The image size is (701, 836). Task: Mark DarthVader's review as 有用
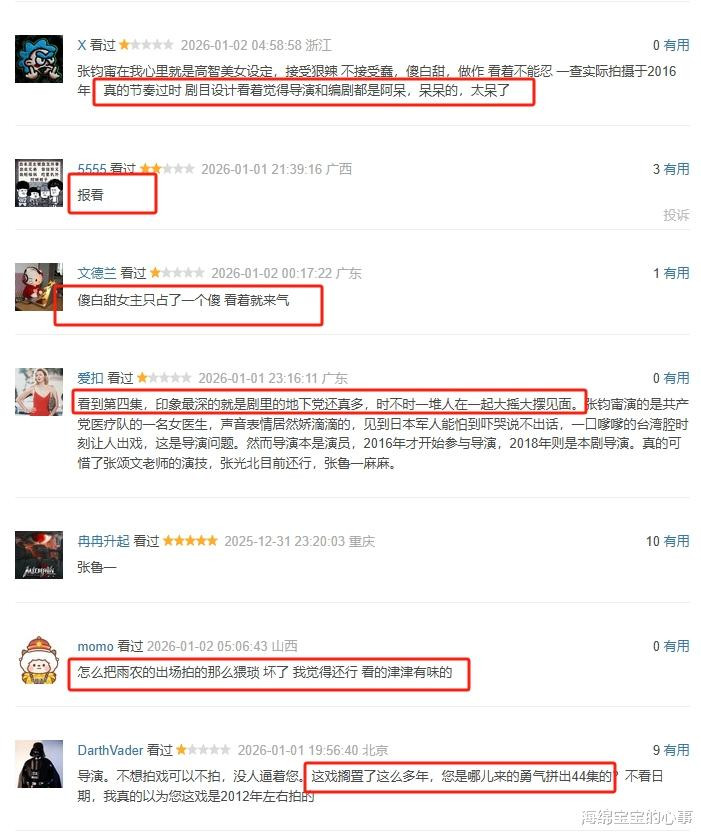676,751
